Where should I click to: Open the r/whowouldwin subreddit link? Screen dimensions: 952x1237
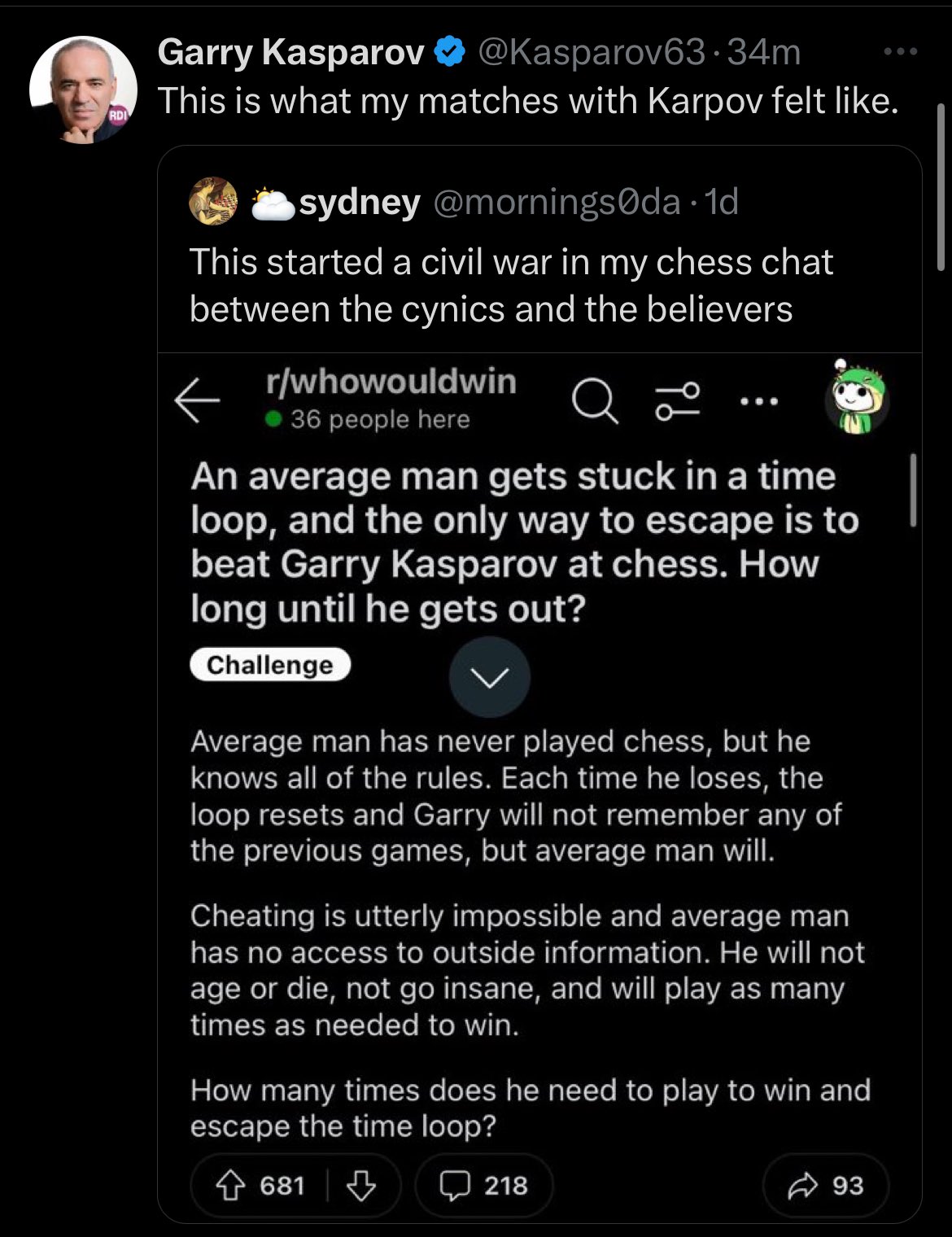coord(391,381)
